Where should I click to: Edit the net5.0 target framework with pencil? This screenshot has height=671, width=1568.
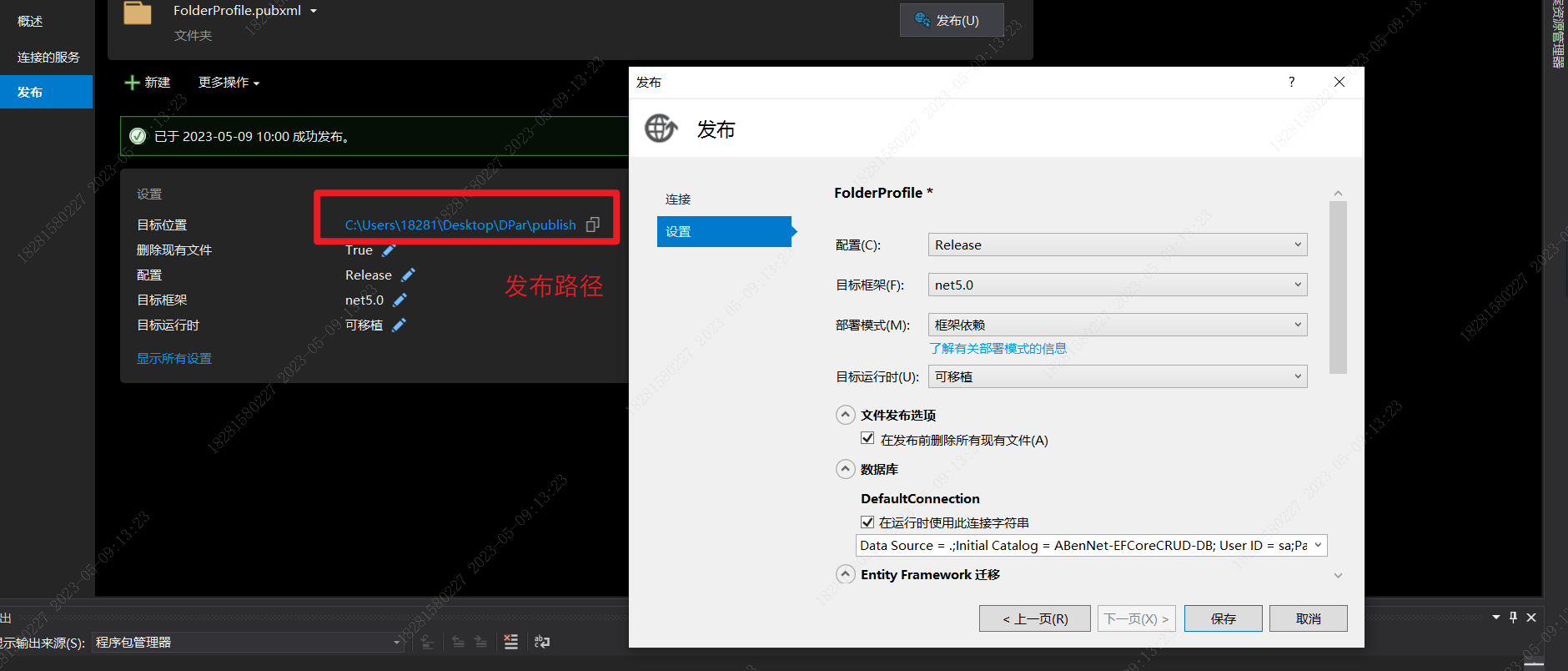(x=400, y=300)
